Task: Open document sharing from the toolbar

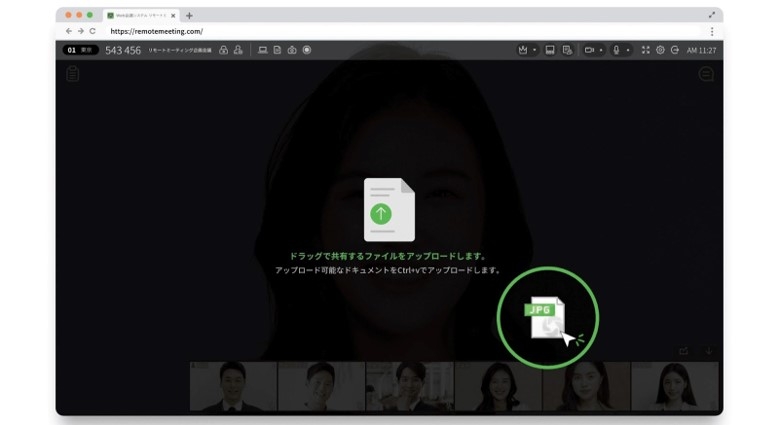Action: tap(277, 50)
